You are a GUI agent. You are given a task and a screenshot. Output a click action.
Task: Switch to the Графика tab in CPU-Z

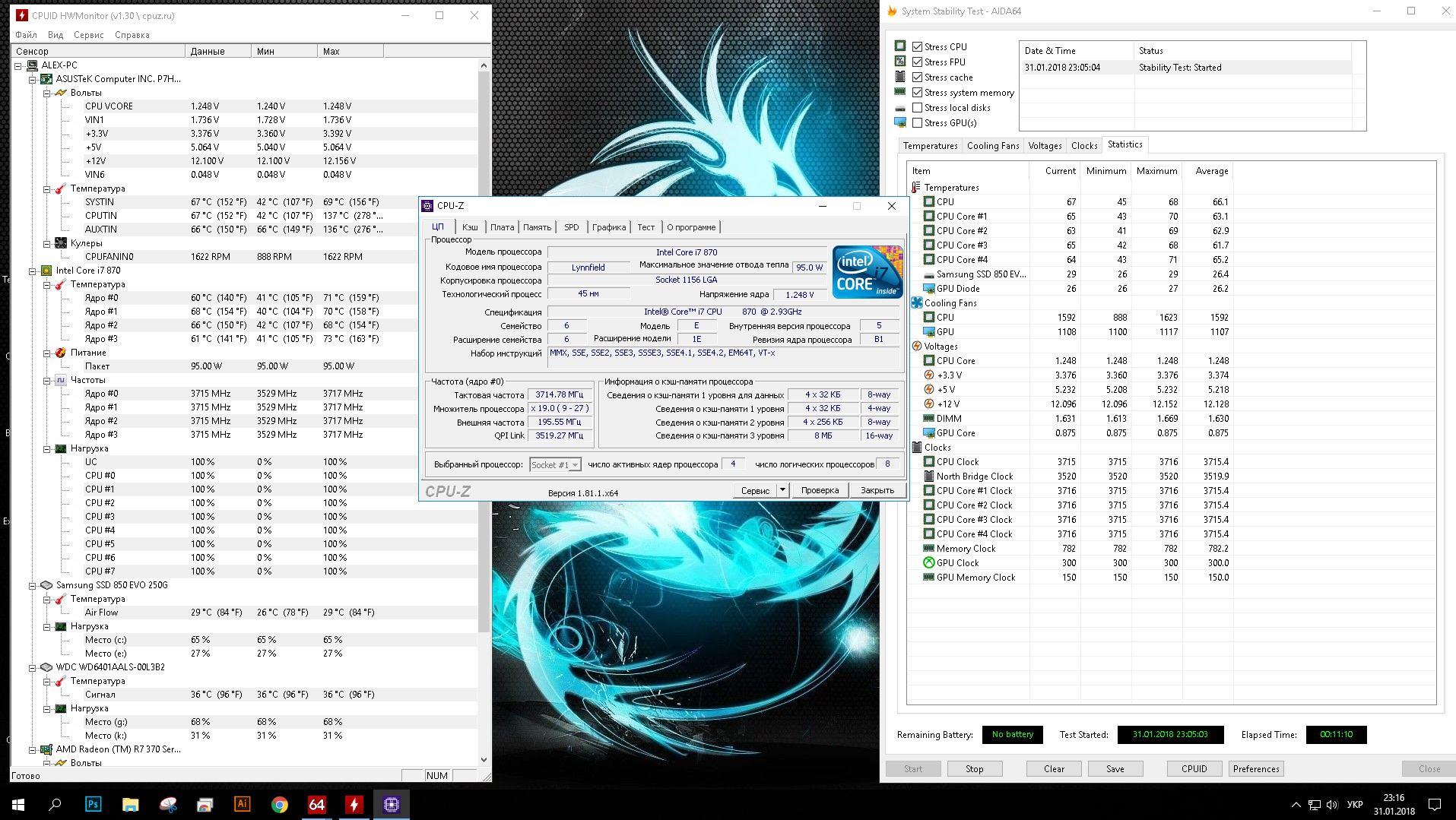(609, 227)
